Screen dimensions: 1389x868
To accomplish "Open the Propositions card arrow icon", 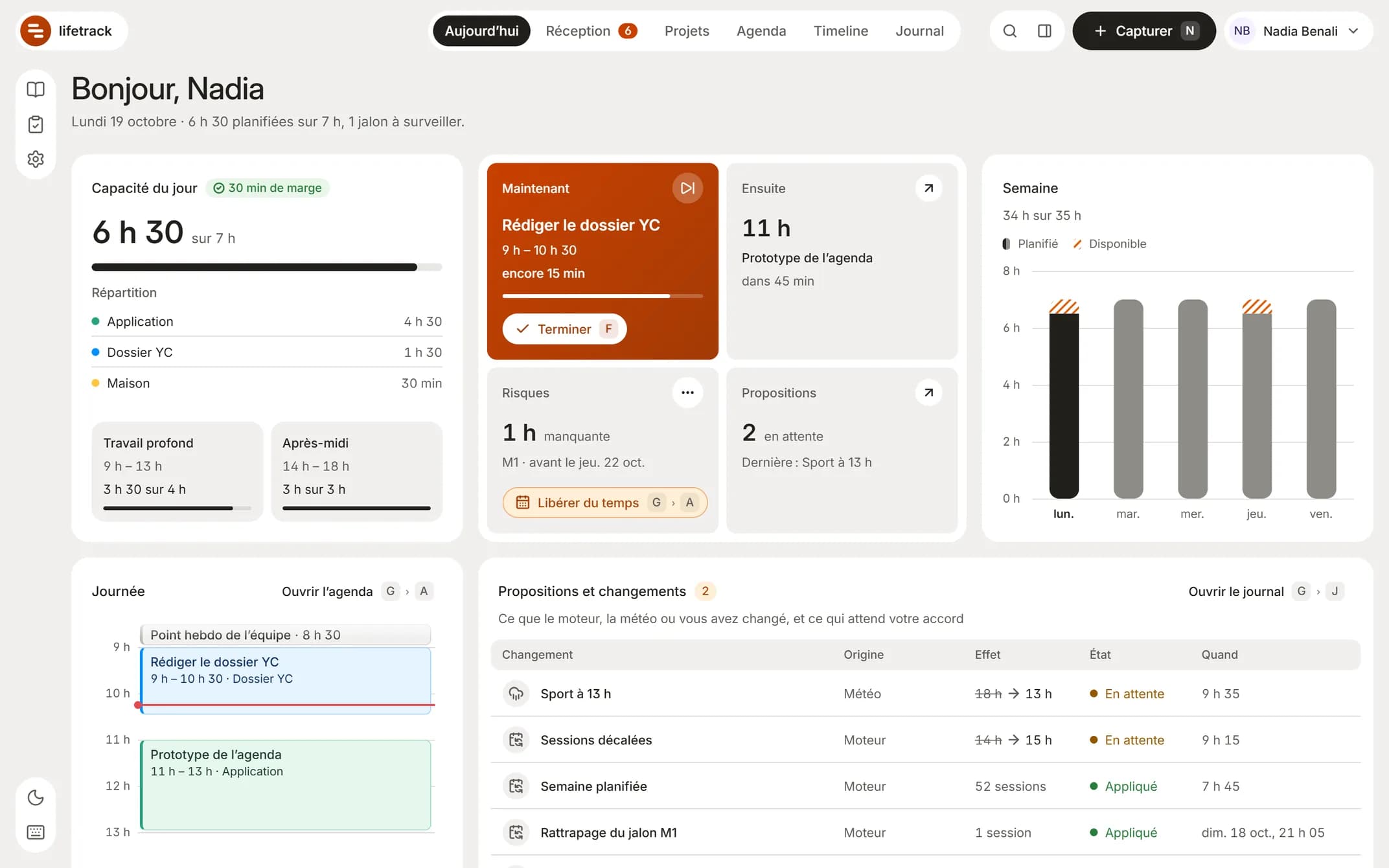I will [928, 393].
